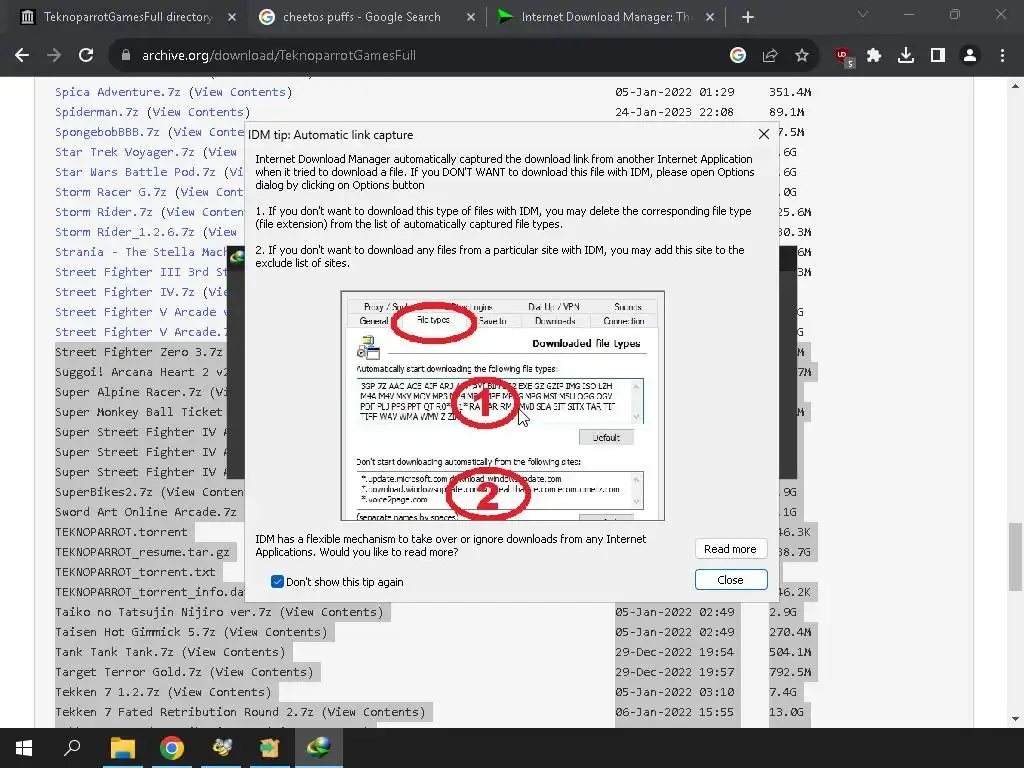This screenshot has width=1024, height=768.
Task: Open a new browser tab
Action: [748, 17]
